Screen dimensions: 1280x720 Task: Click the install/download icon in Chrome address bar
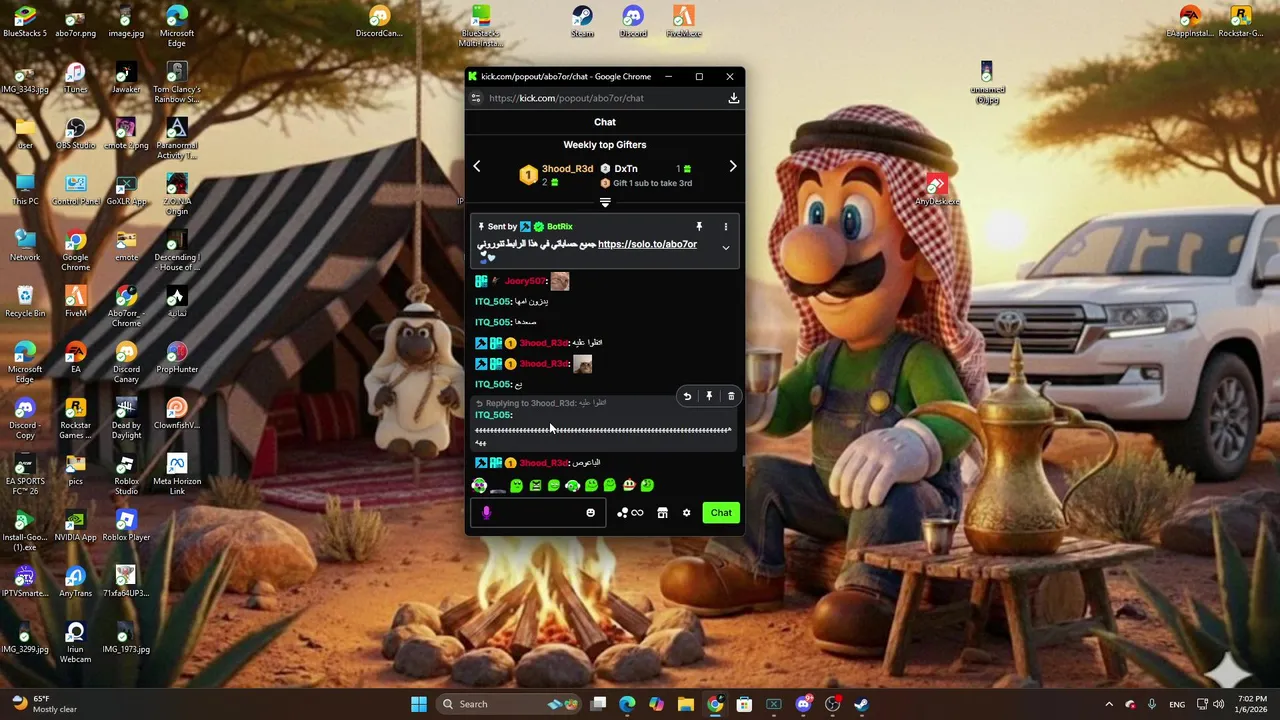pyautogui.click(x=733, y=98)
